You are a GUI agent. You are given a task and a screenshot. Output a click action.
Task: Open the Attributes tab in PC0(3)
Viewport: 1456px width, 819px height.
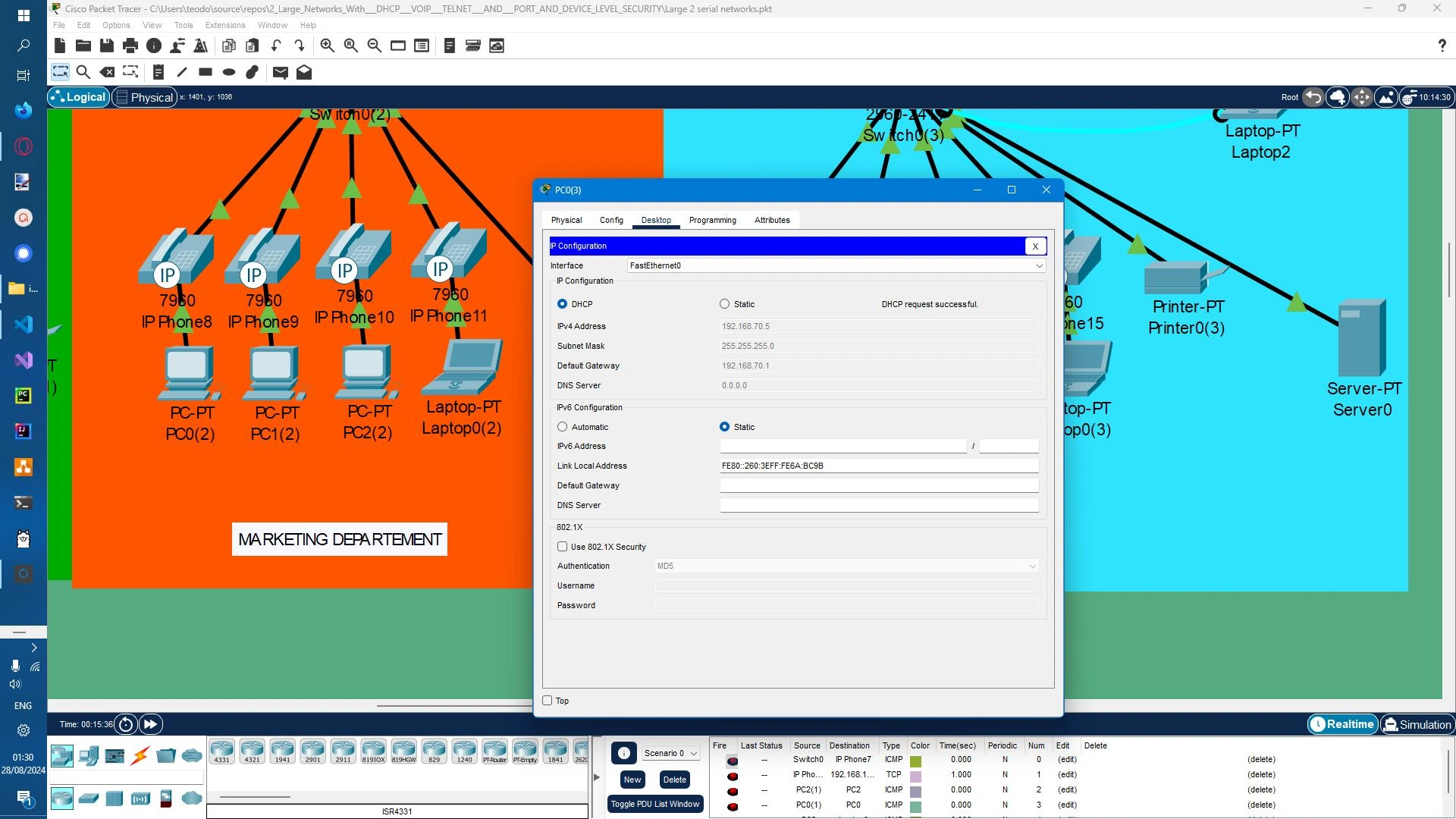point(772,220)
